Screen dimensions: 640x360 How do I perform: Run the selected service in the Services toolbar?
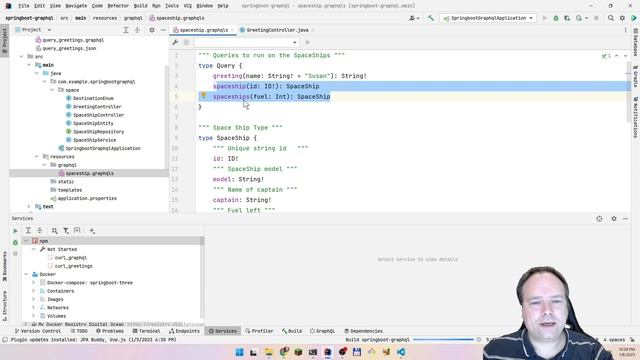[x=15, y=231]
